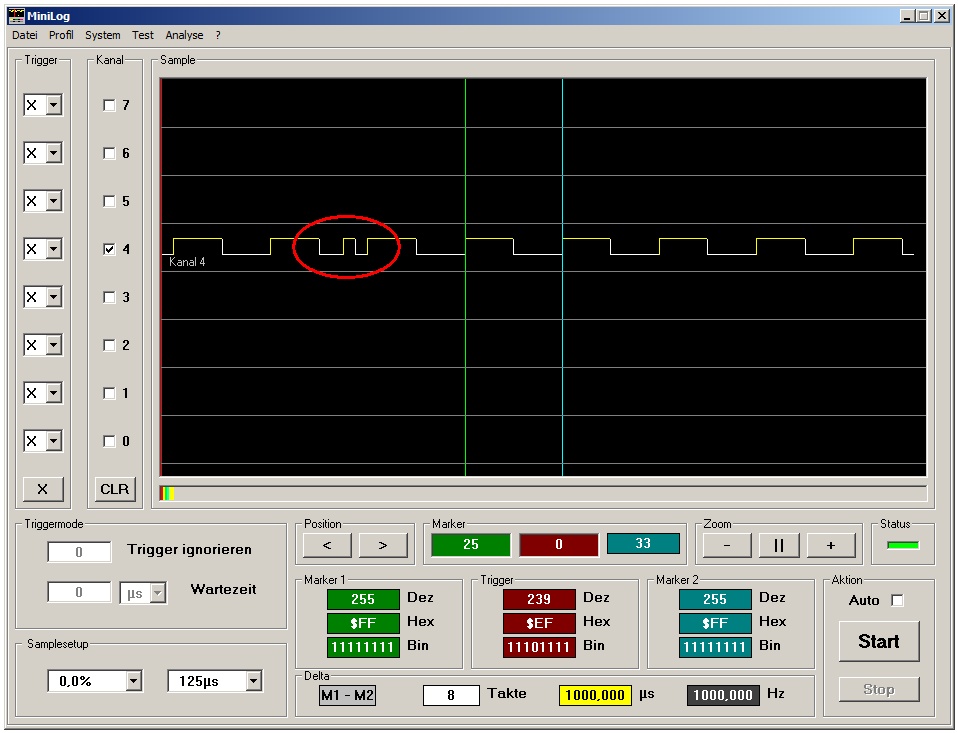This screenshot has height=733, width=958.
Task: Click Marker 2 hex value $FF
Action: 715,623
